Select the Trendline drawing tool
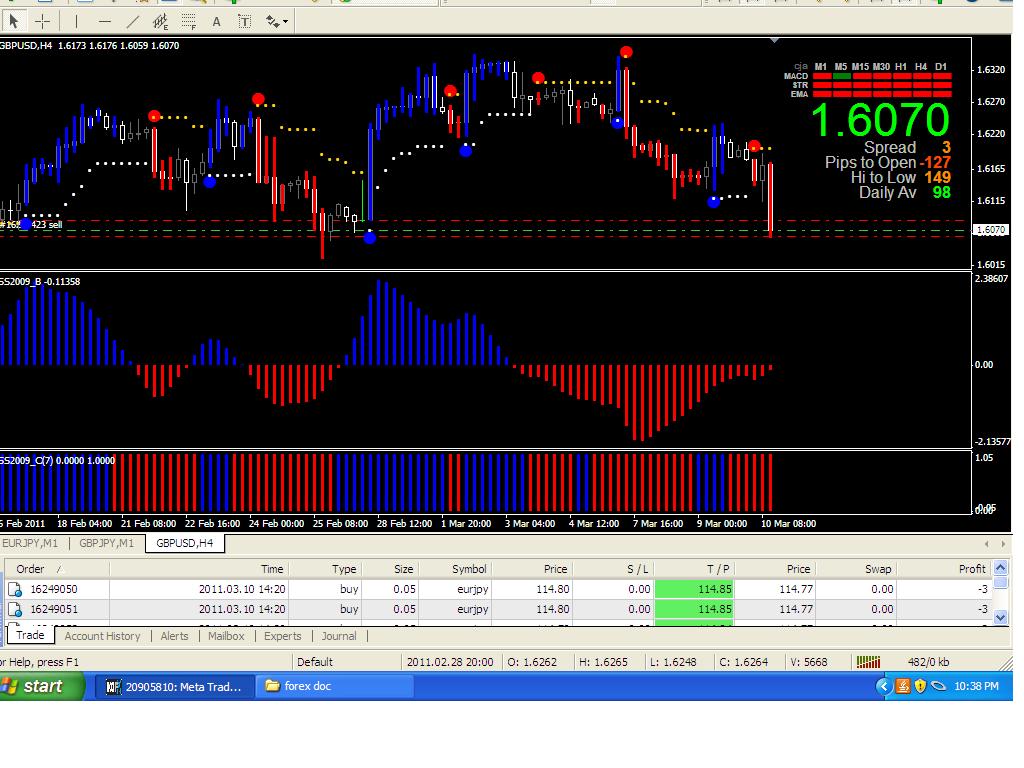The image size is (1024, 768). coord(133,22)
